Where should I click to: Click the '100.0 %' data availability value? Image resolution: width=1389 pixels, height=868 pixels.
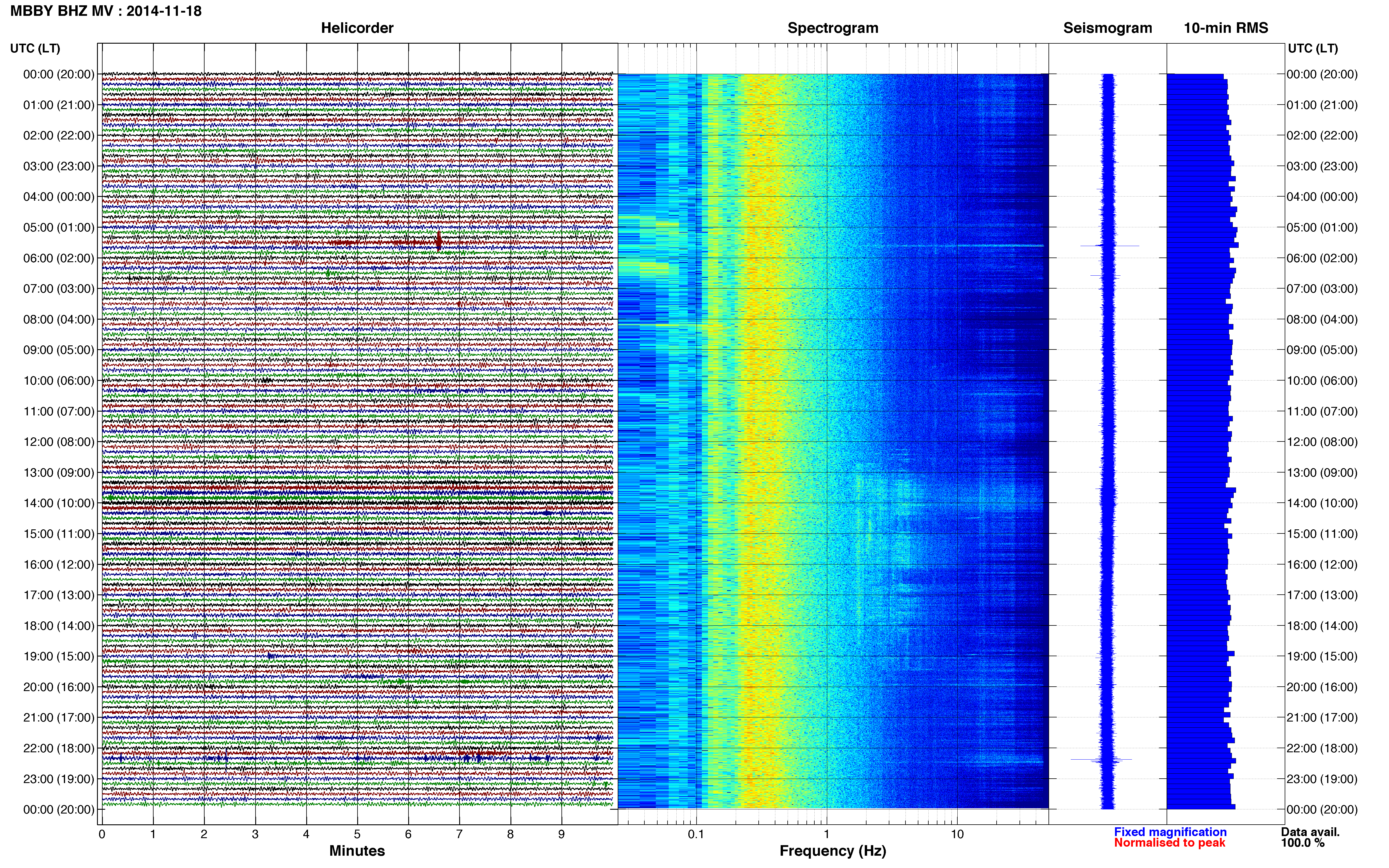tap(1303, 843)
